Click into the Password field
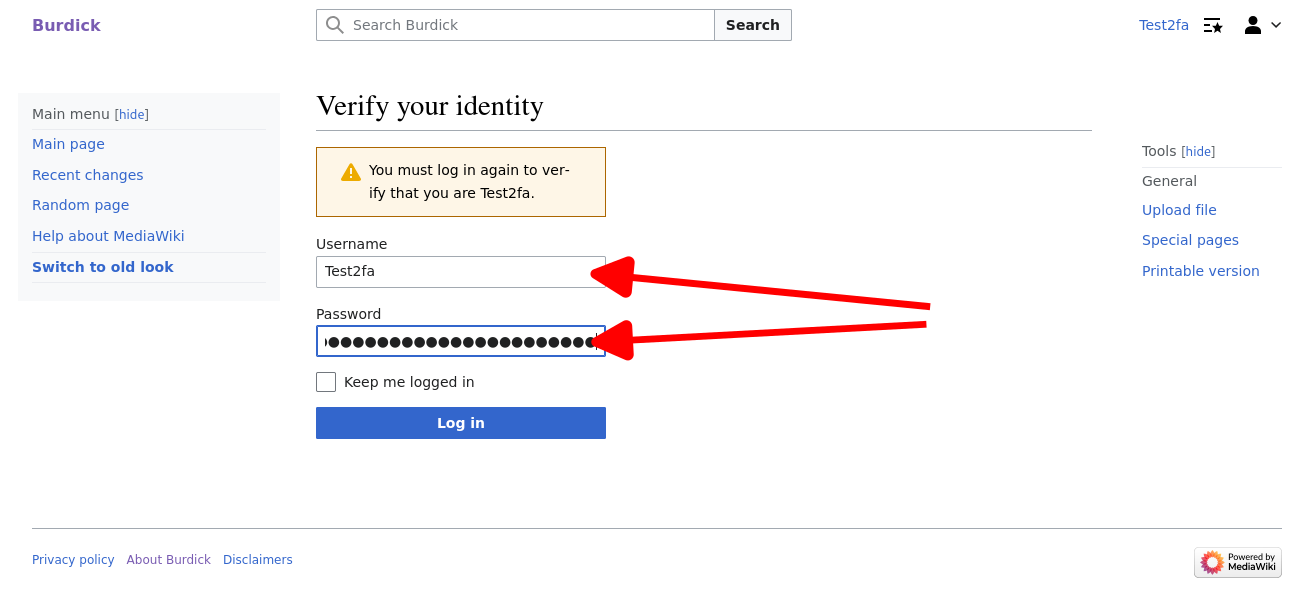The width and height of the screenshot is (1307, 598). [x=460, y=341]
